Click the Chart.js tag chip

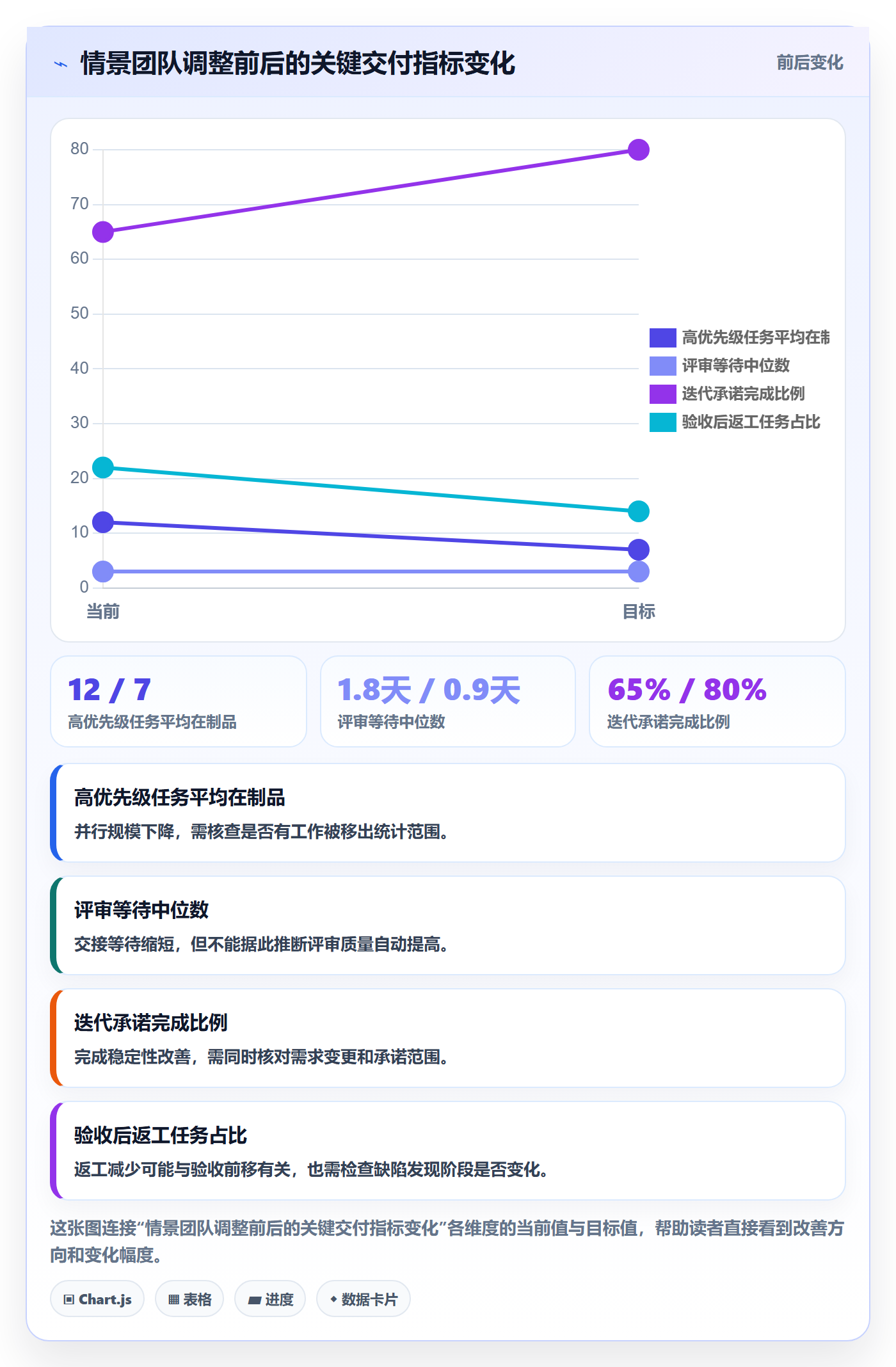(x=97, y=1299)
